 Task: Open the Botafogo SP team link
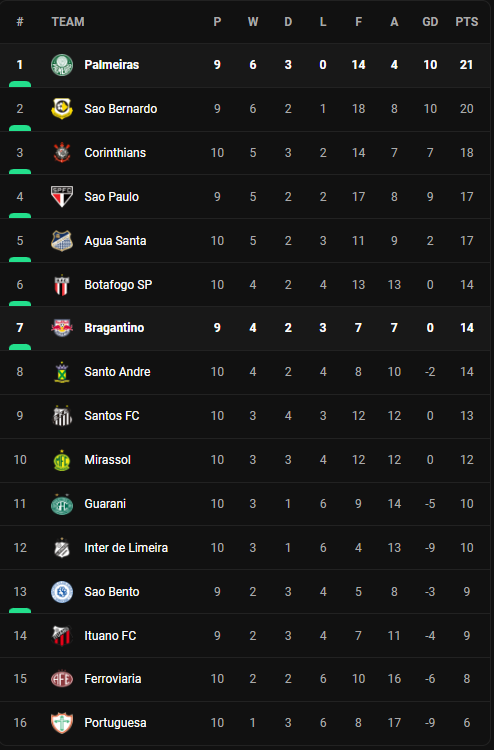118,285
